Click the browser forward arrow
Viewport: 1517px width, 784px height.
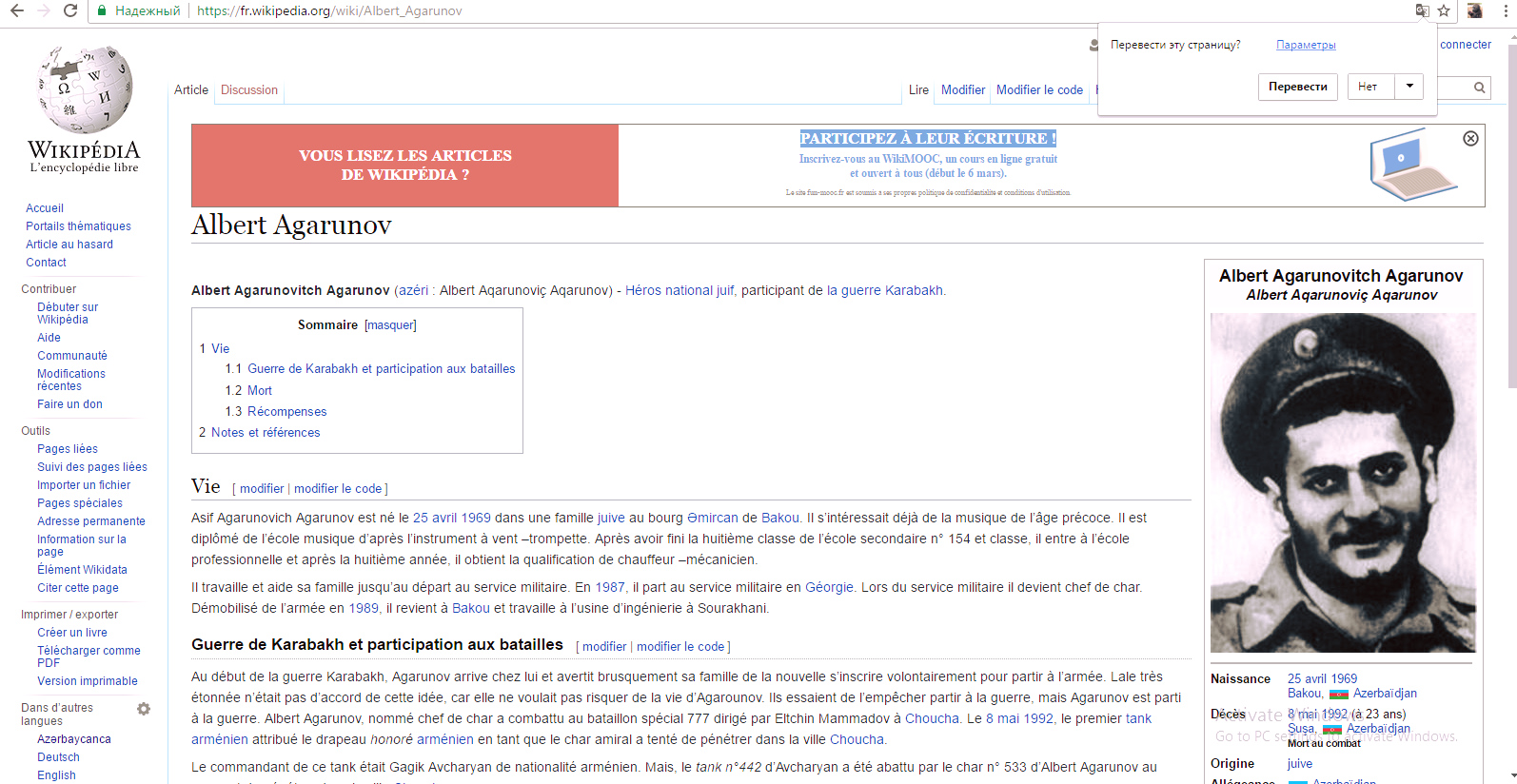pos(43,10)
